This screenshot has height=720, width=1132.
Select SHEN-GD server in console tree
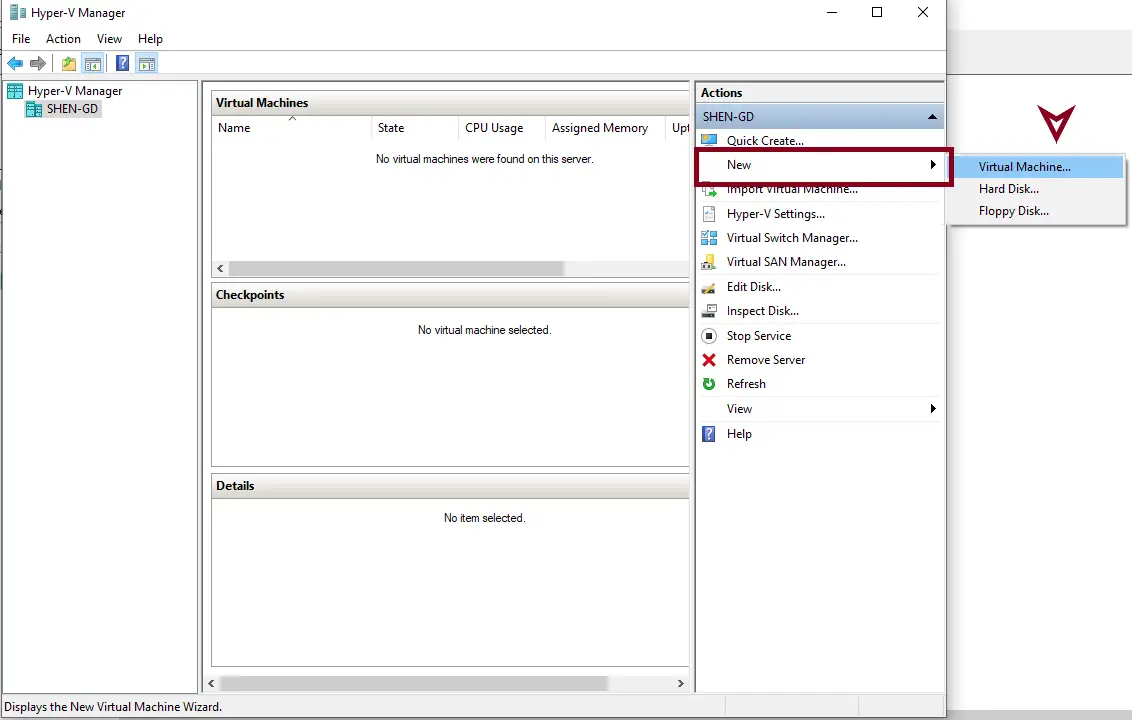(72, 109)
